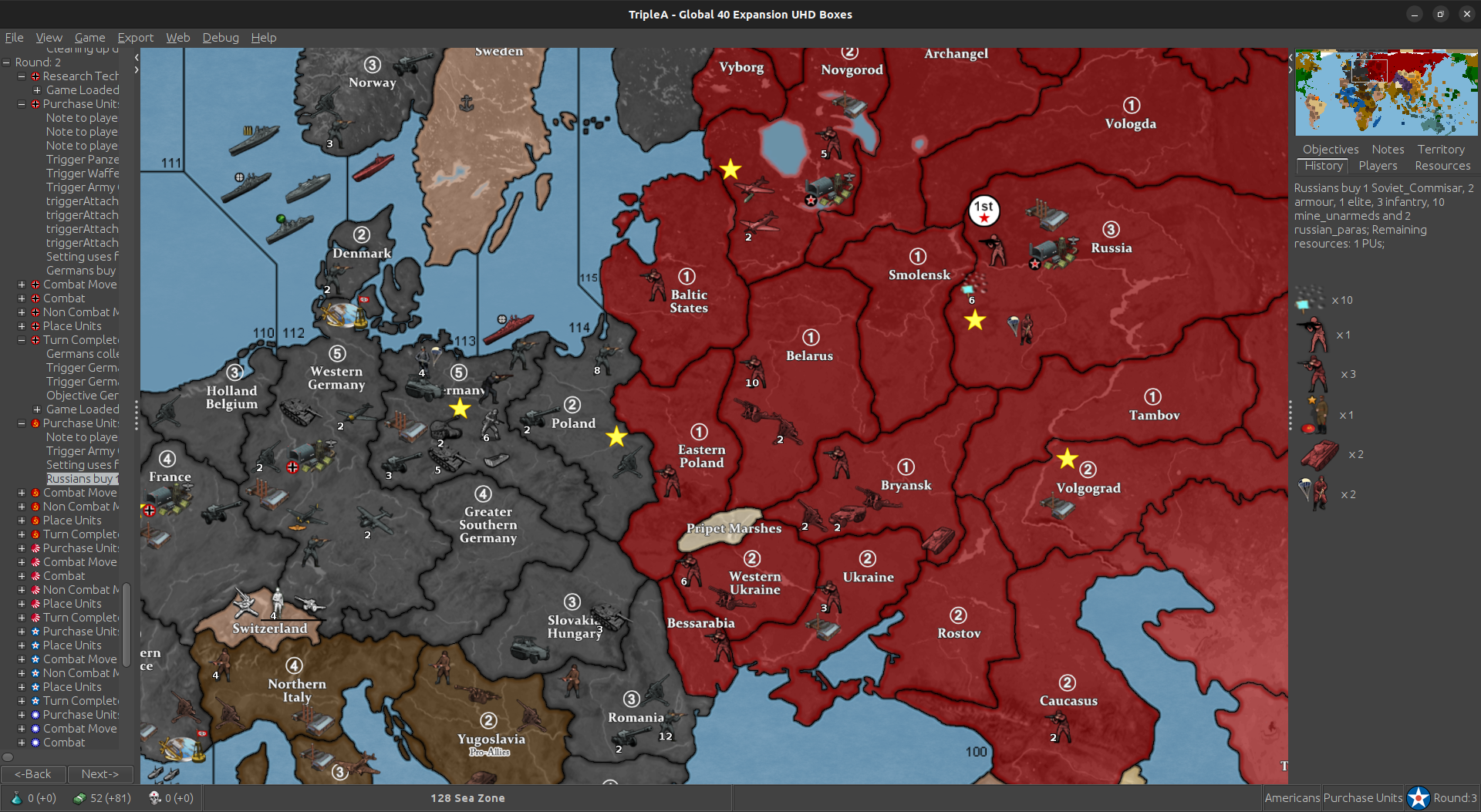Click the 128 Sea Zone status text
The height and width of the screenshot is (812, 1481).
[x=467, y=798]
